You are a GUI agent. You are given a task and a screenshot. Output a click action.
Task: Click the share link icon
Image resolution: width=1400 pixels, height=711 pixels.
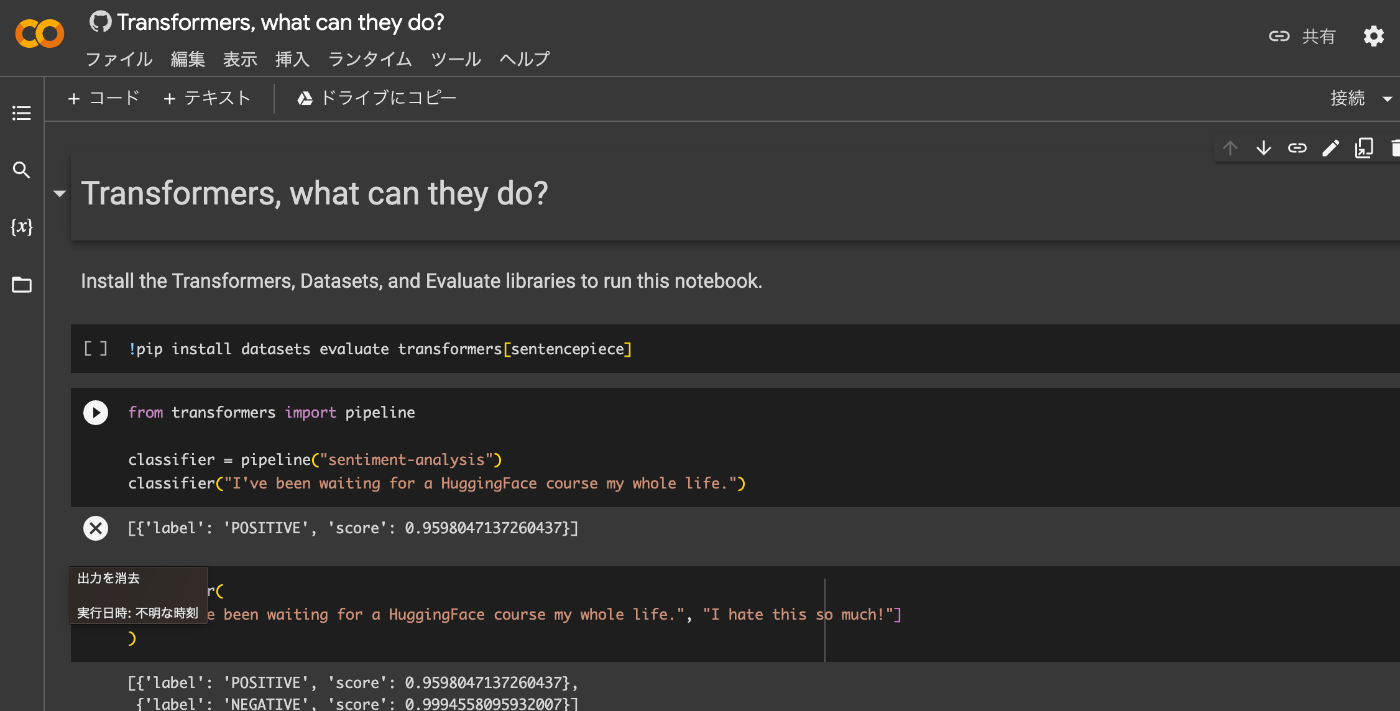(x=1279, y=36)
